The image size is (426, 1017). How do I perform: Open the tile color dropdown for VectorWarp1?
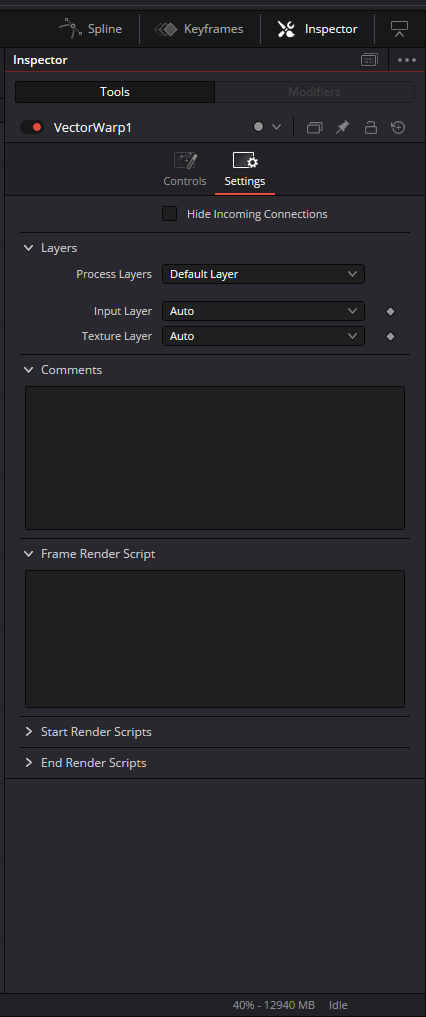coord(267,127)
